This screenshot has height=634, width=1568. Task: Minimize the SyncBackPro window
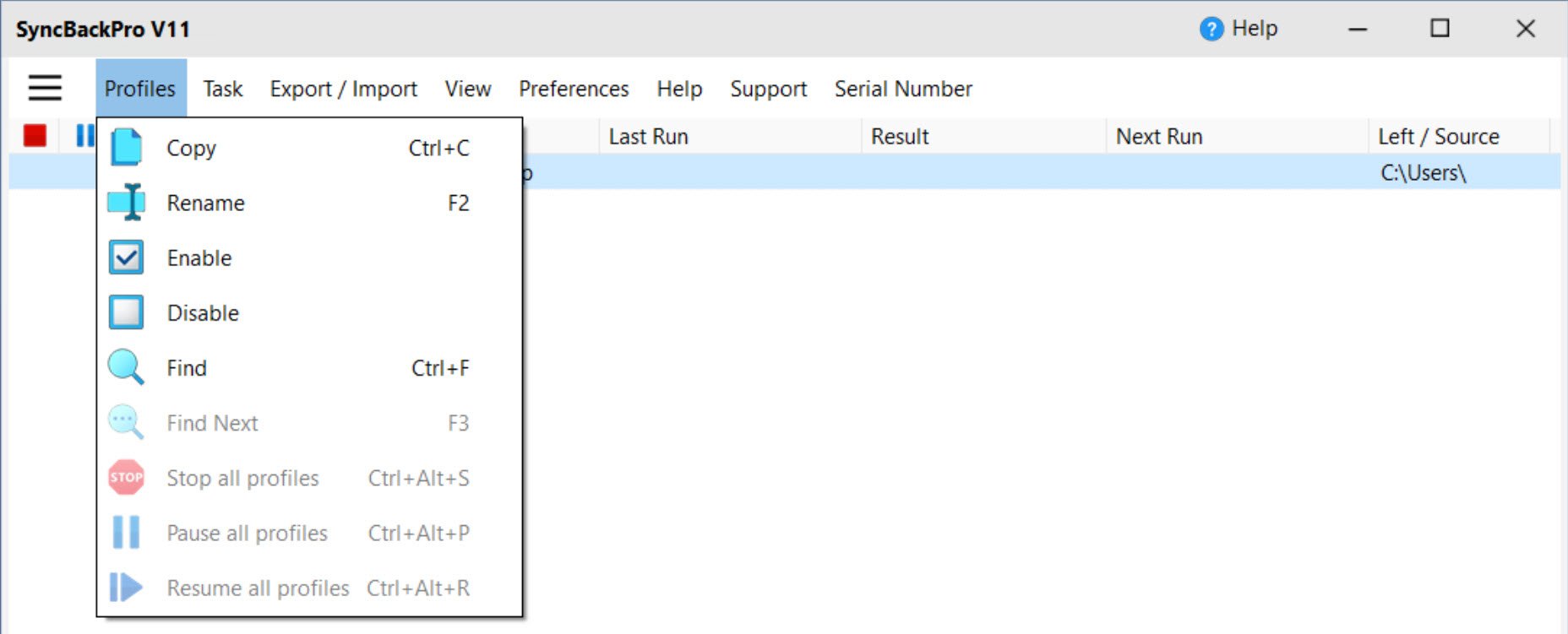(x=1358, y=29)
